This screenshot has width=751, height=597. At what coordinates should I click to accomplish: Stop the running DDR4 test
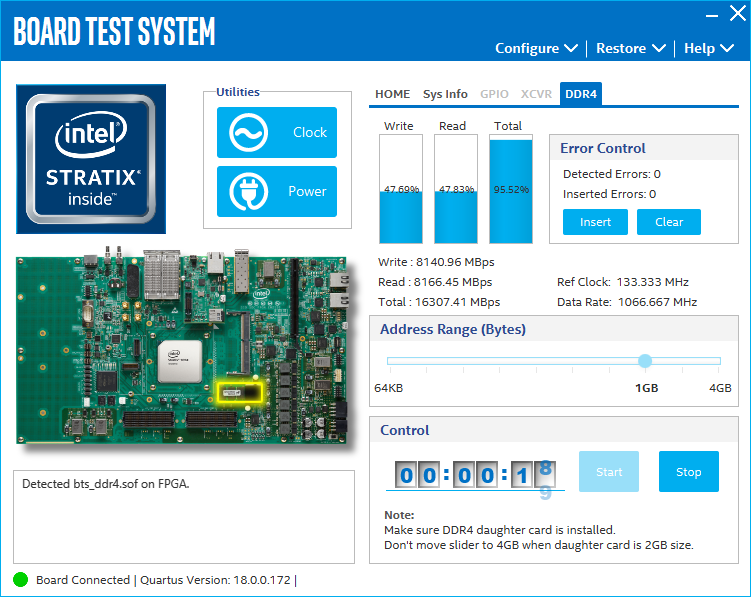(688, 472)
